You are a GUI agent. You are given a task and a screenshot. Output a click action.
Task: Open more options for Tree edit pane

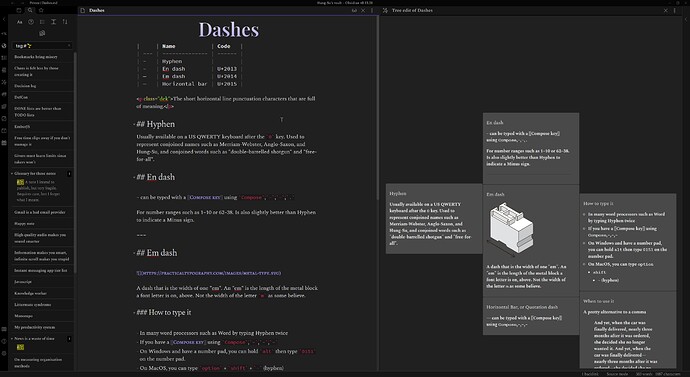(675, 10)
